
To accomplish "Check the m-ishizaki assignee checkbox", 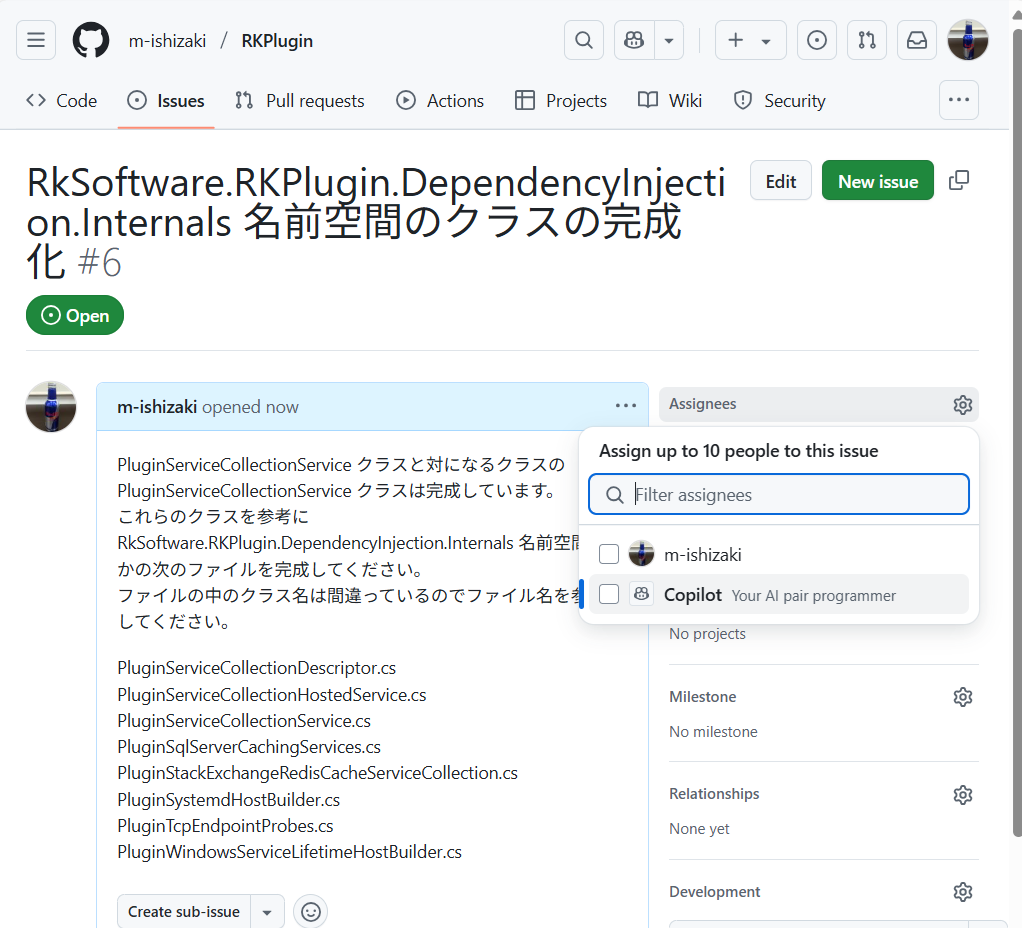I will [609, 555].
